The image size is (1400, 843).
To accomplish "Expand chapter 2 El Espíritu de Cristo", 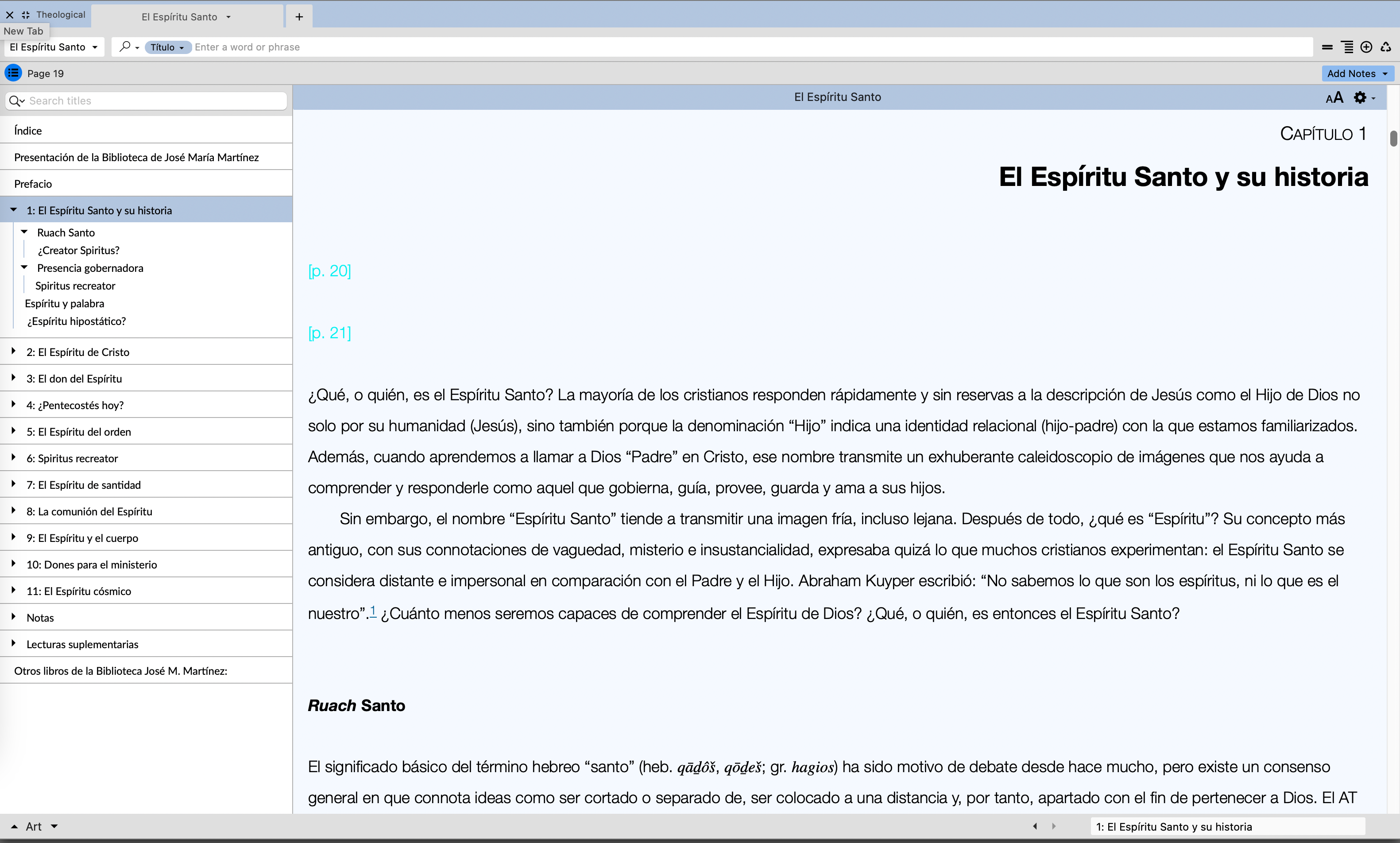I will click(14, 352).
